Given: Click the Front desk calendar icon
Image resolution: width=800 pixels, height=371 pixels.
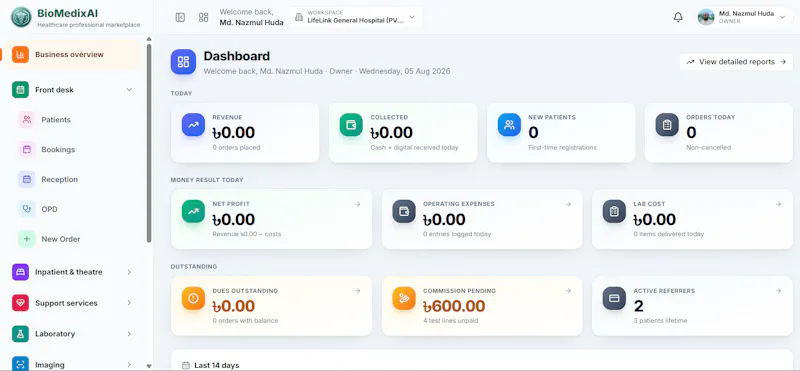Looking at the screenshot, I should click(x=20, y=90).
